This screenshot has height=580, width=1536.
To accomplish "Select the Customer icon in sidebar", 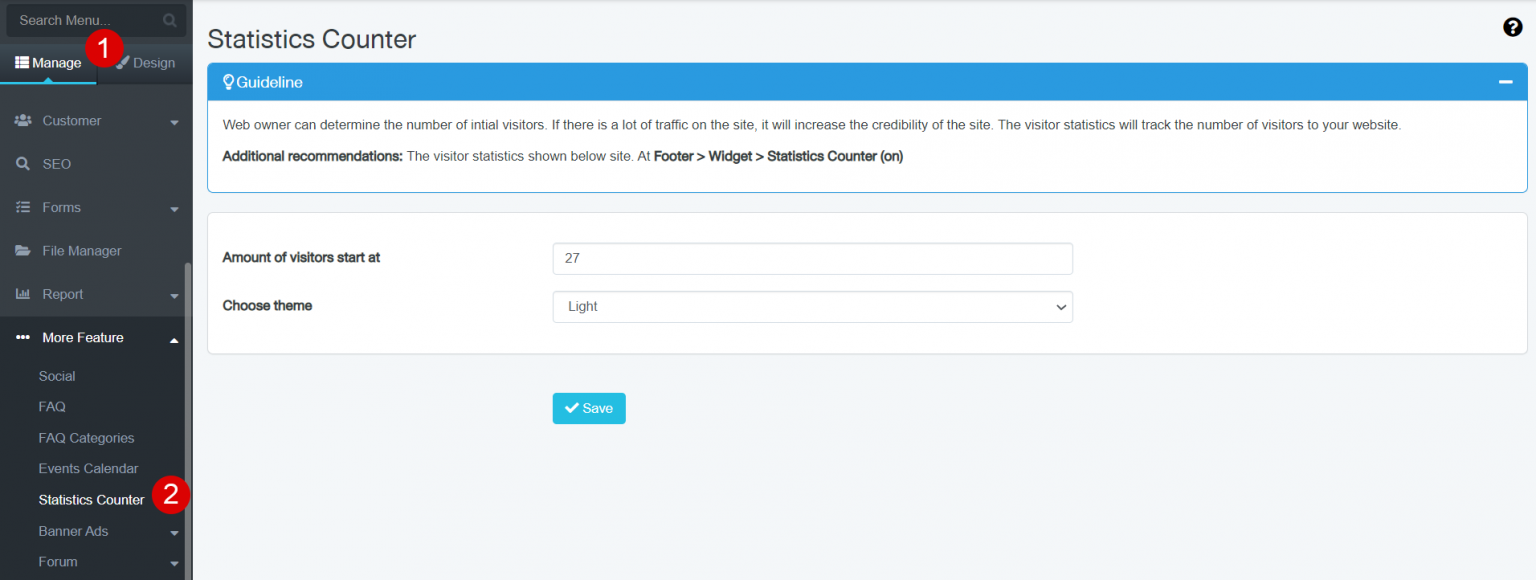I will [x=22, y=120].
